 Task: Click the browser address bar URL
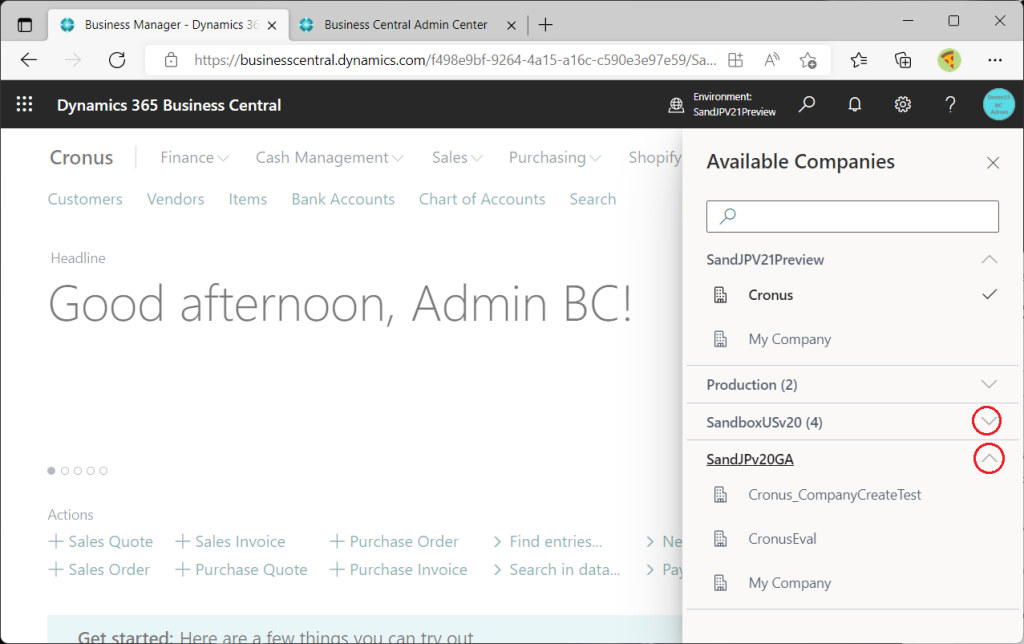[455, 60]
